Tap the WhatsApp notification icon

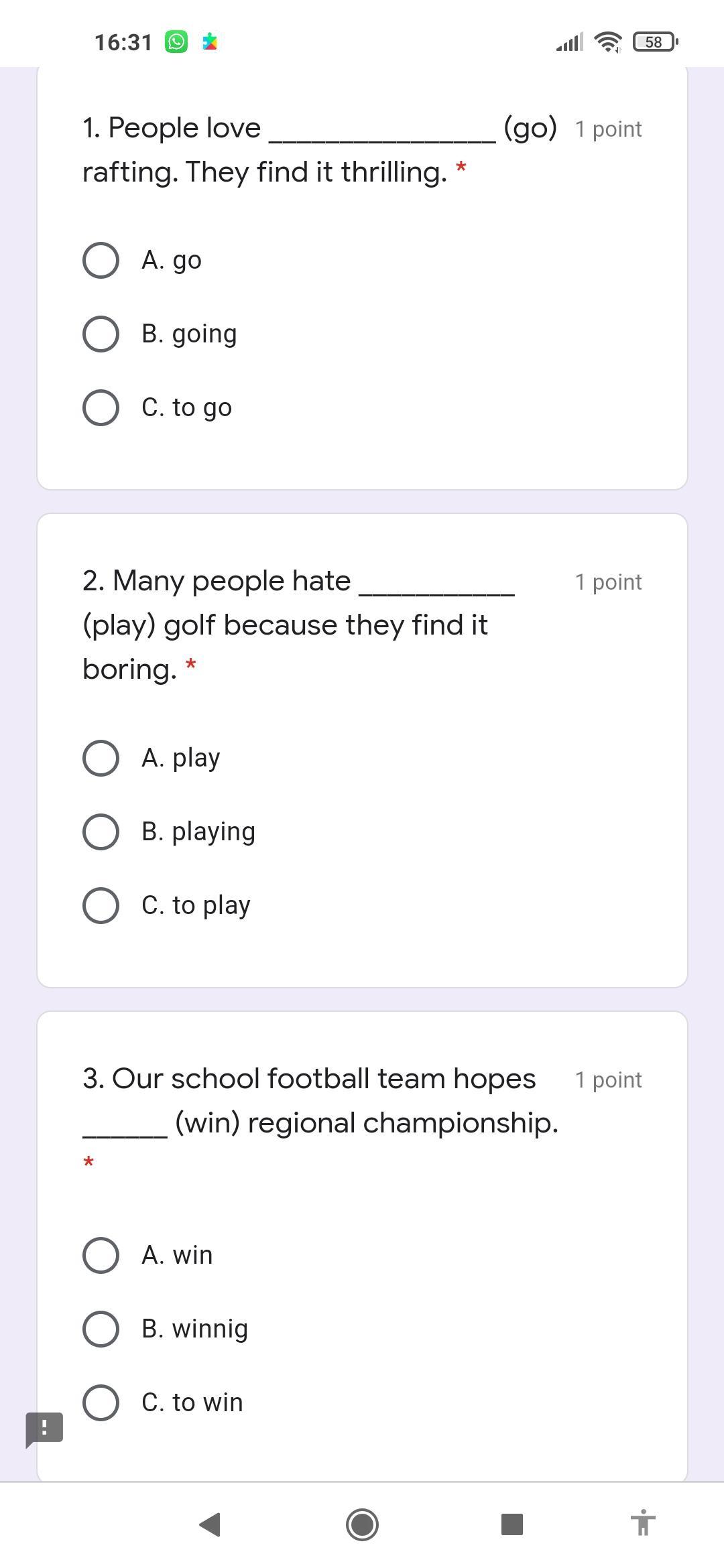(176, 42)
